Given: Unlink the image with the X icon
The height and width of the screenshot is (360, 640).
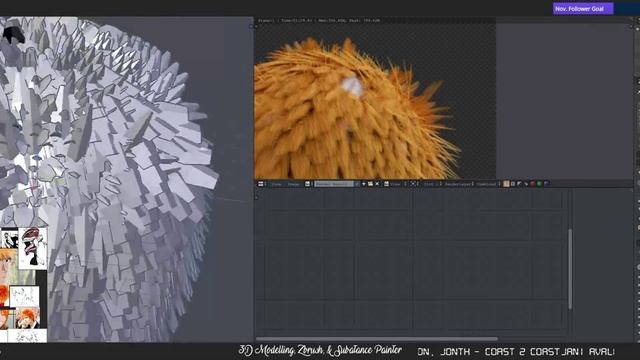Looking at the screenshot, I should point(377,184).
